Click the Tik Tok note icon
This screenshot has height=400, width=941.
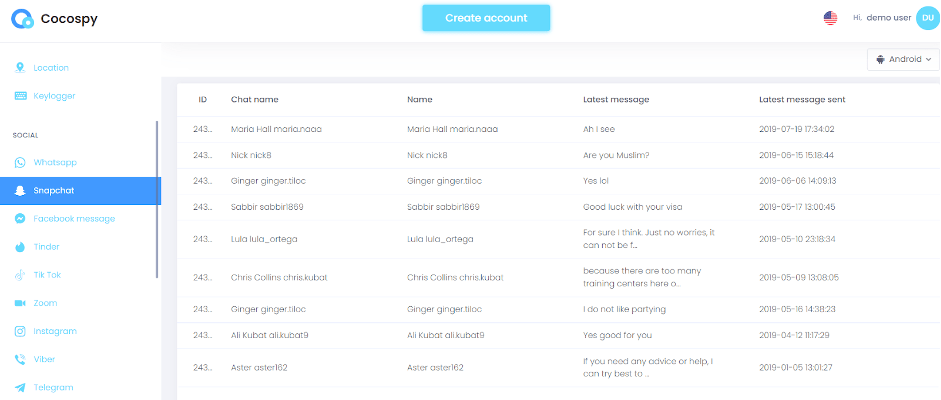(20, 275)
